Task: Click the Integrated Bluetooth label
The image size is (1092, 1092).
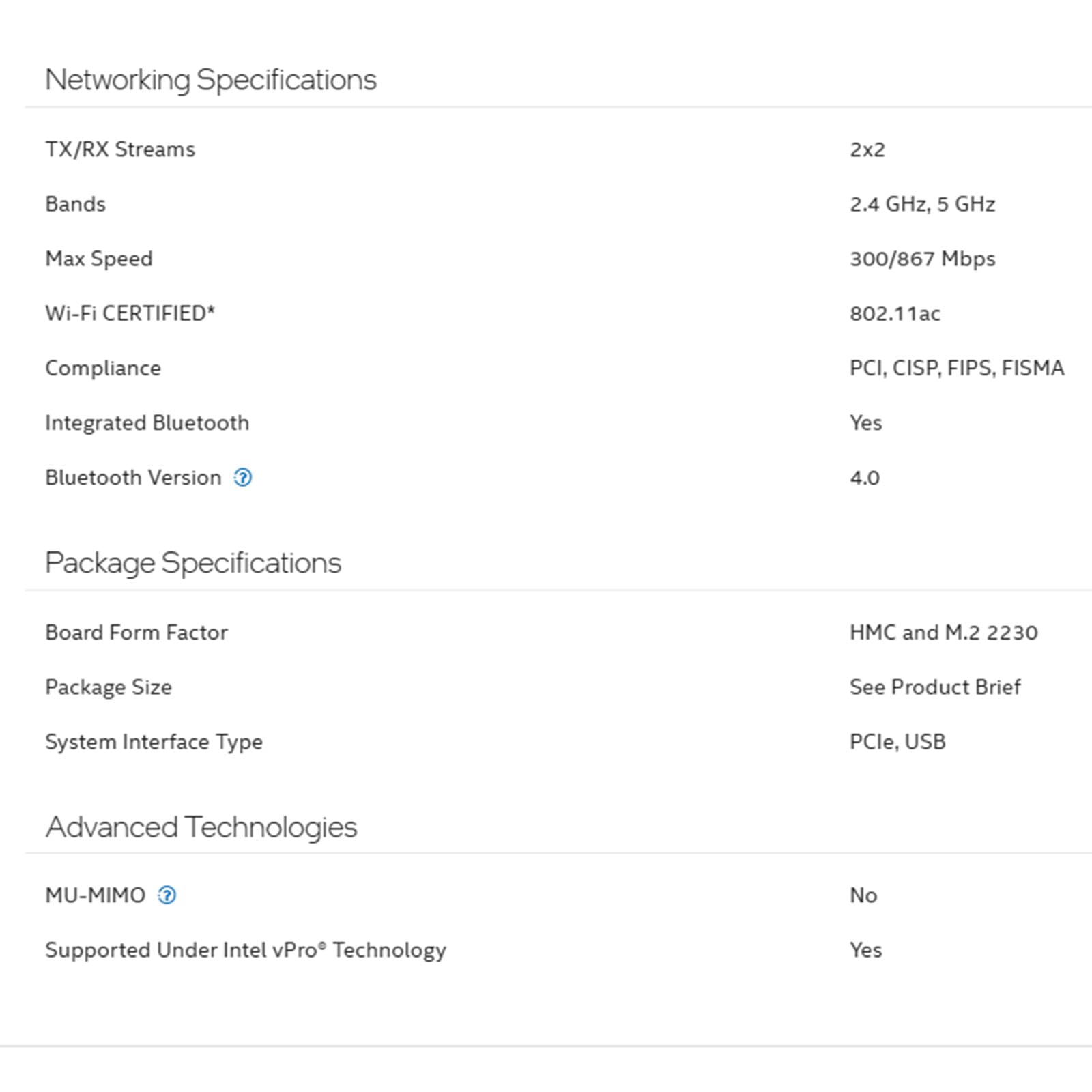Action: (147, 423)
